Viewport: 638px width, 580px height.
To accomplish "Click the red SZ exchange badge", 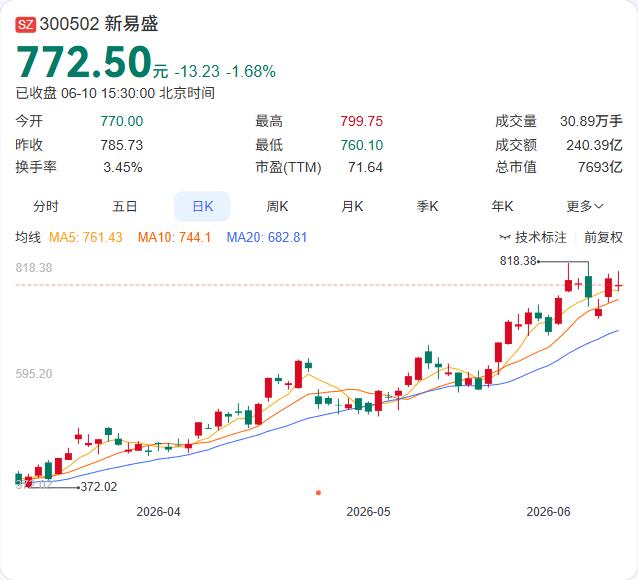I will pos(26,24).
